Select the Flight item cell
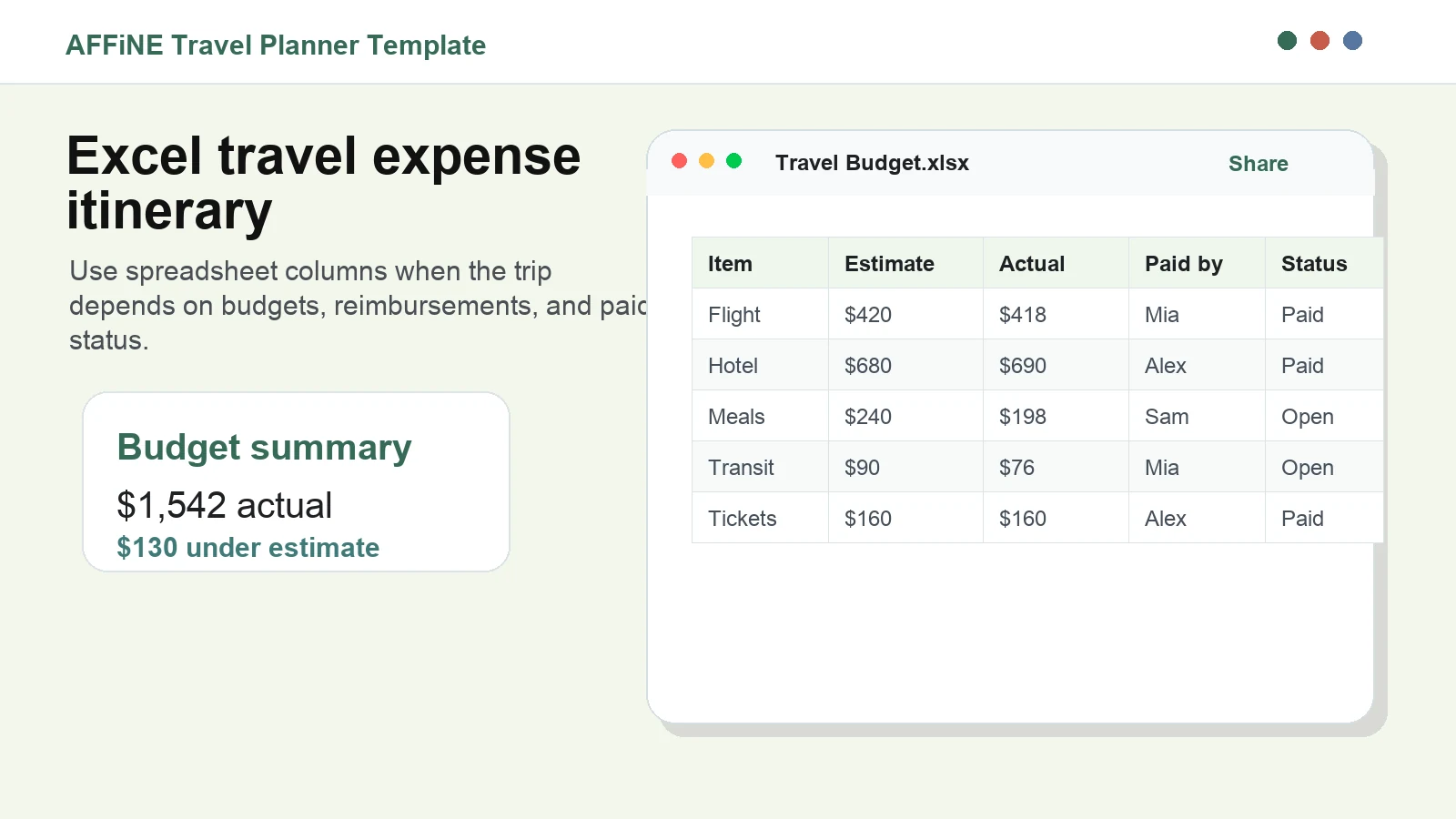 click(x=760, y=314)
